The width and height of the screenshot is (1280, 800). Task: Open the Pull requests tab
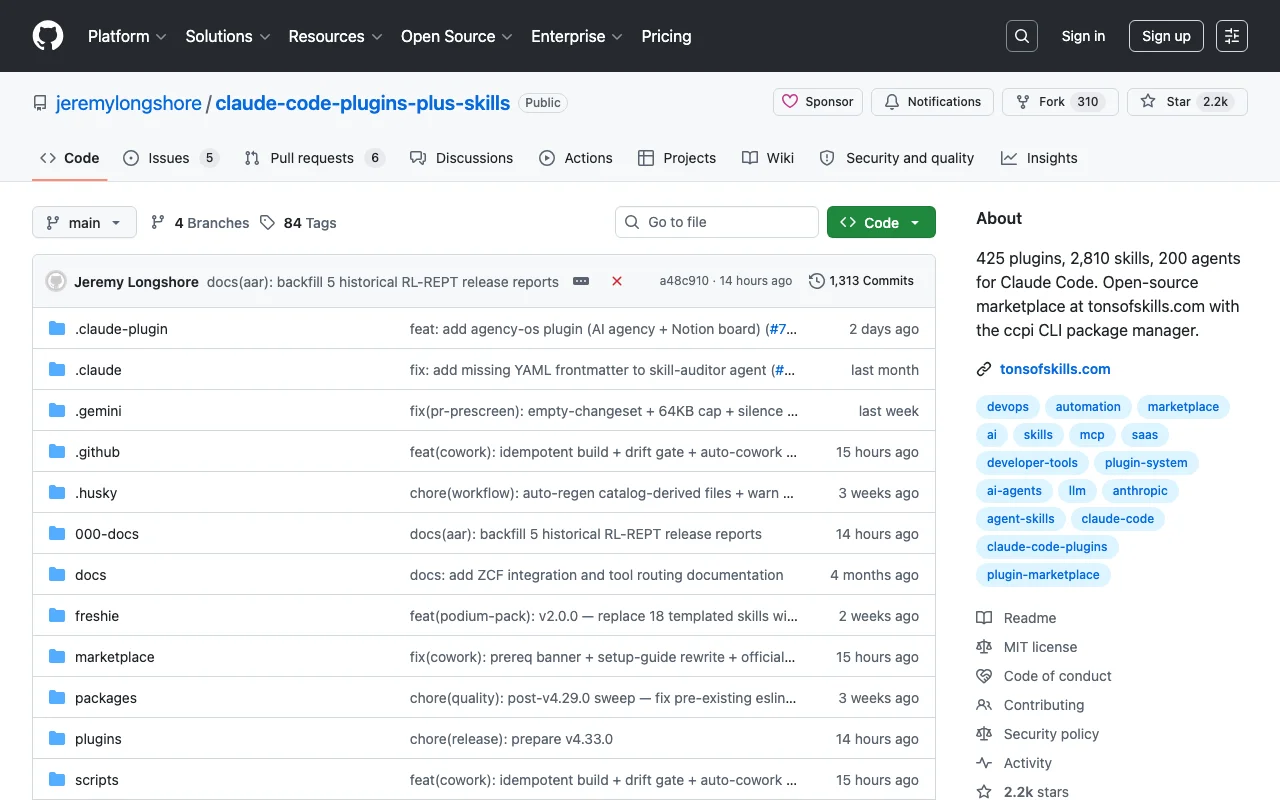314,158
